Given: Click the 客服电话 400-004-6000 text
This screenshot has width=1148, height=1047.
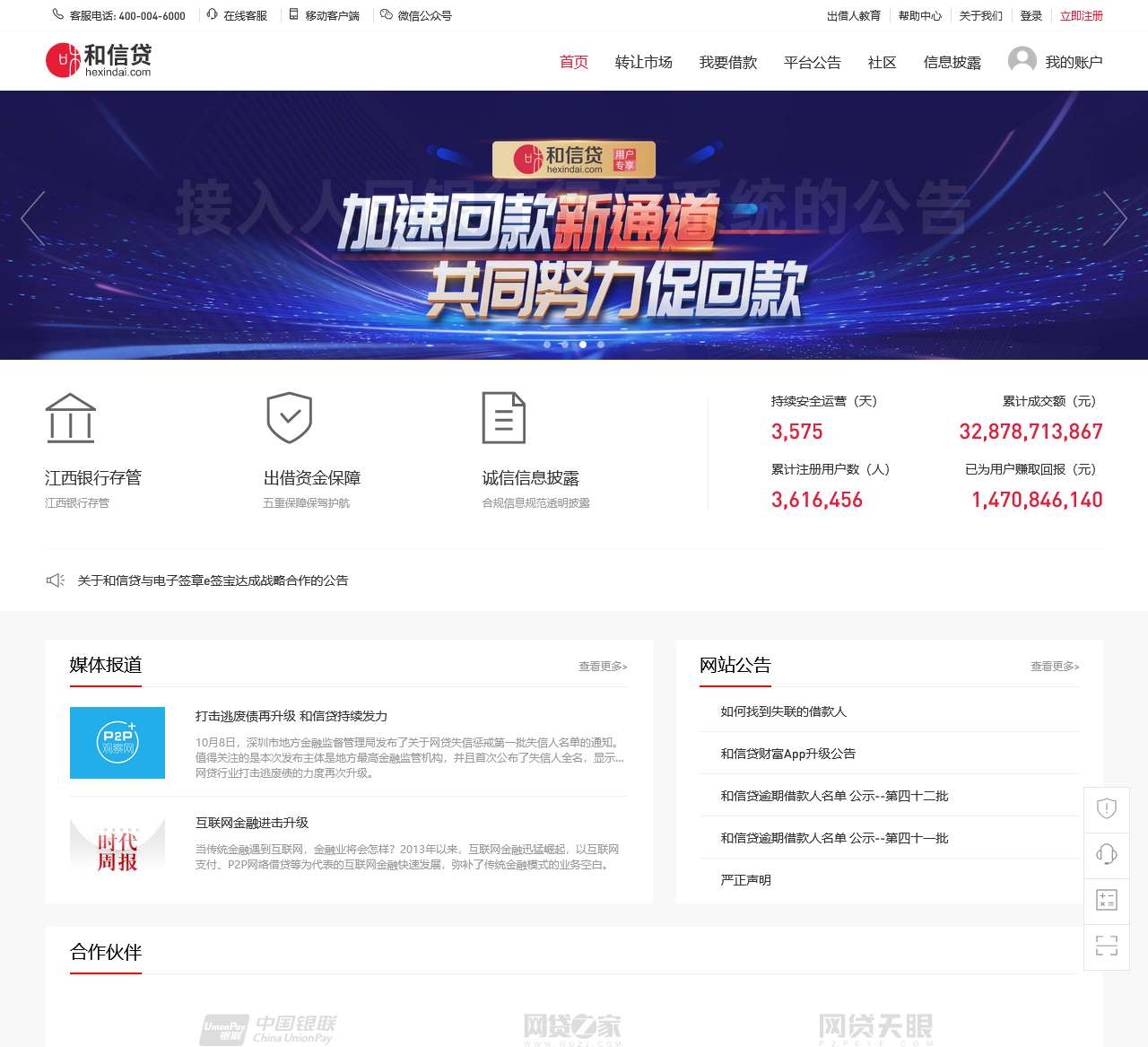Looking at the screenshot, I should (127, 15).
